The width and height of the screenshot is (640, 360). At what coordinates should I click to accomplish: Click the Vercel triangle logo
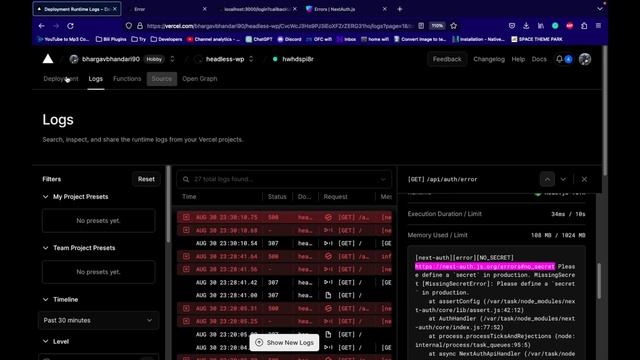click(48, 59)
